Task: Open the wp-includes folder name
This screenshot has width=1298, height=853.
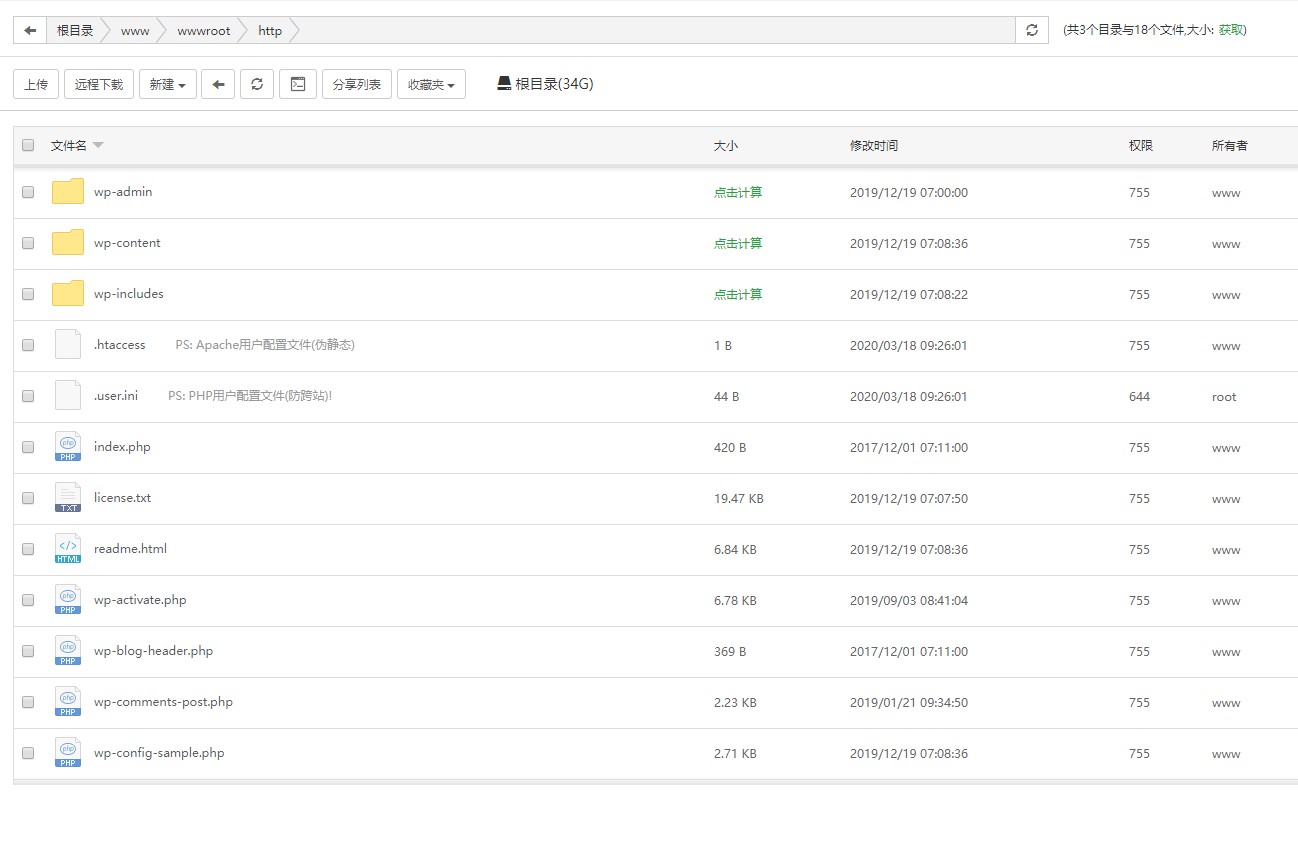Action: [129, 294]
